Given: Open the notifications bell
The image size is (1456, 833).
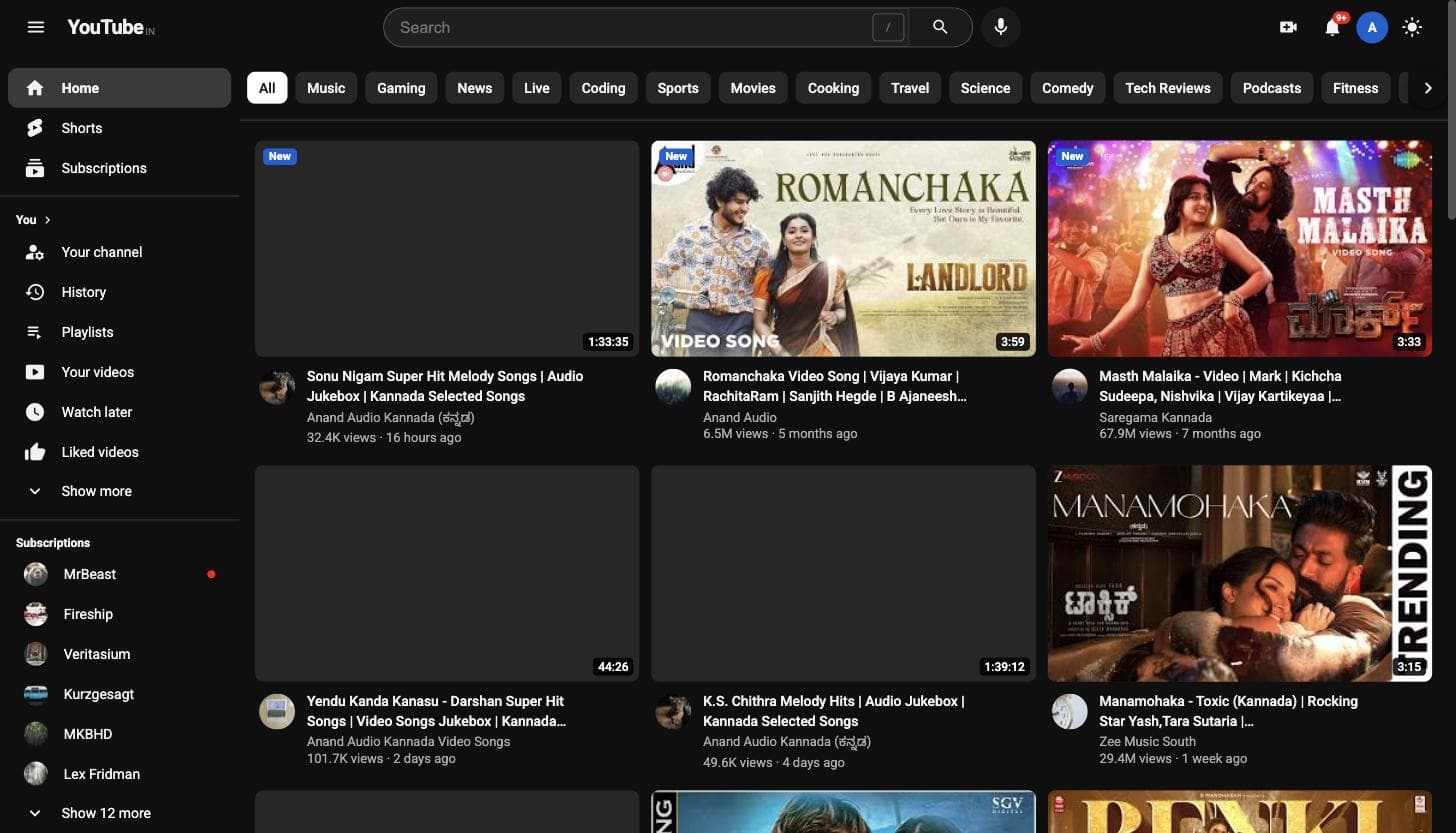Looking at the screenshot, I should pyautogui.click(x=1332, y=27).
